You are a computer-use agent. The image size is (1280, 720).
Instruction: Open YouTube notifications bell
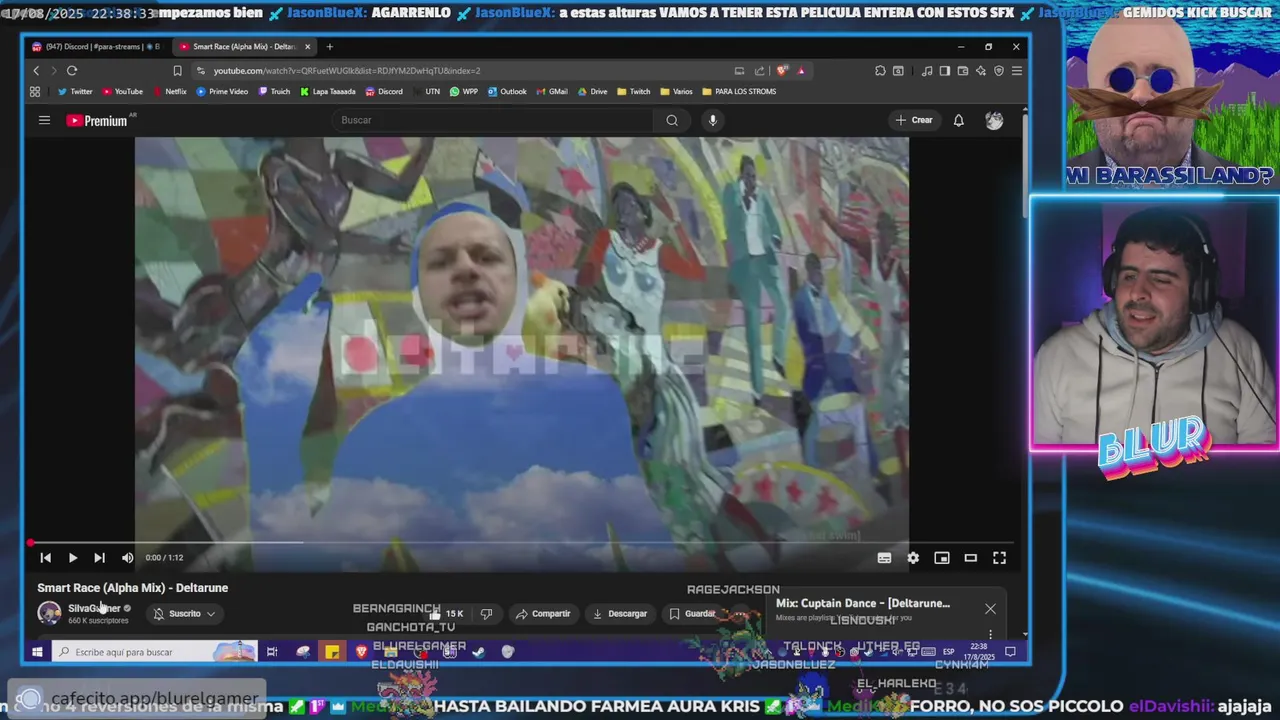pos(958,120)
